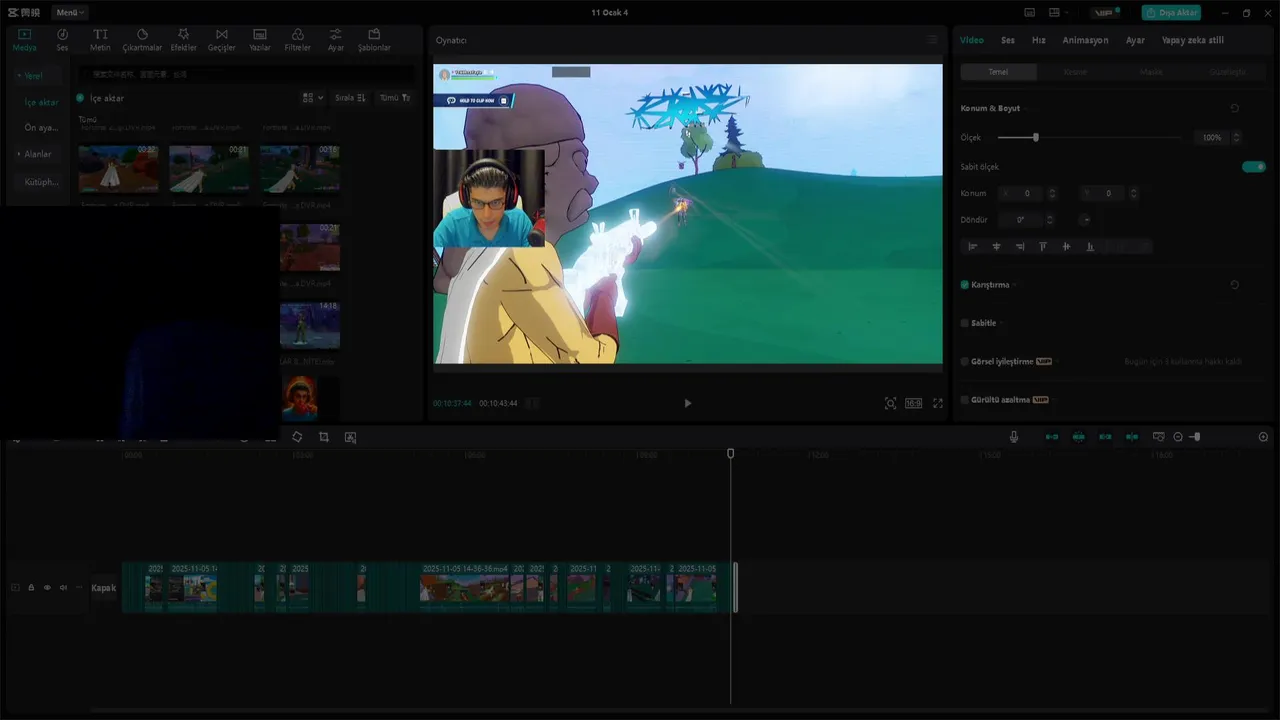Play the preview in the player
The image size is (1280, 720).
(687, 403)
